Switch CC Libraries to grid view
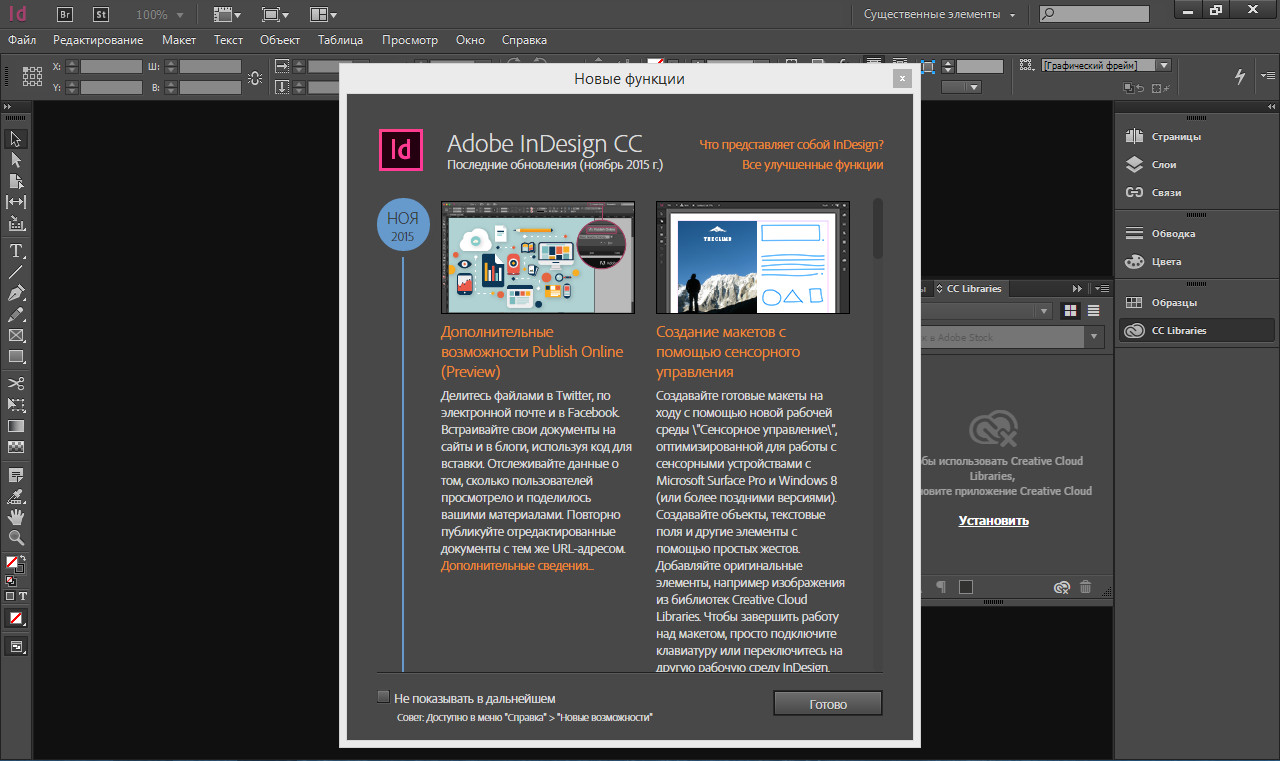1280x761 pixels. click(x=1071, y=311)
